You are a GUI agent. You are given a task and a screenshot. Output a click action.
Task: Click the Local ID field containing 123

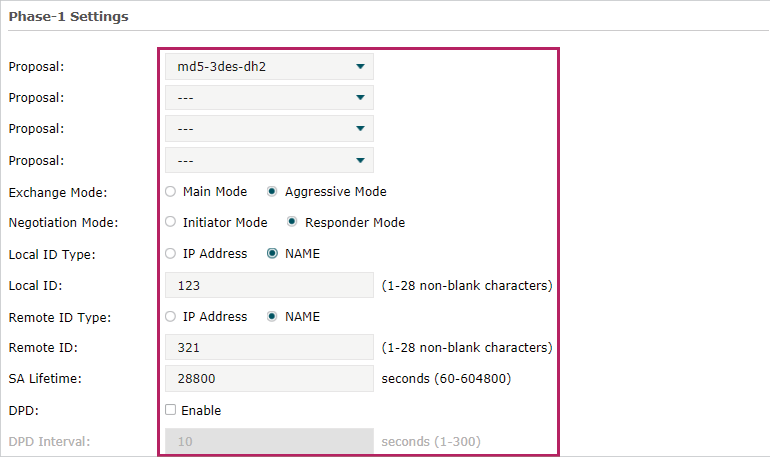(269, 285)
